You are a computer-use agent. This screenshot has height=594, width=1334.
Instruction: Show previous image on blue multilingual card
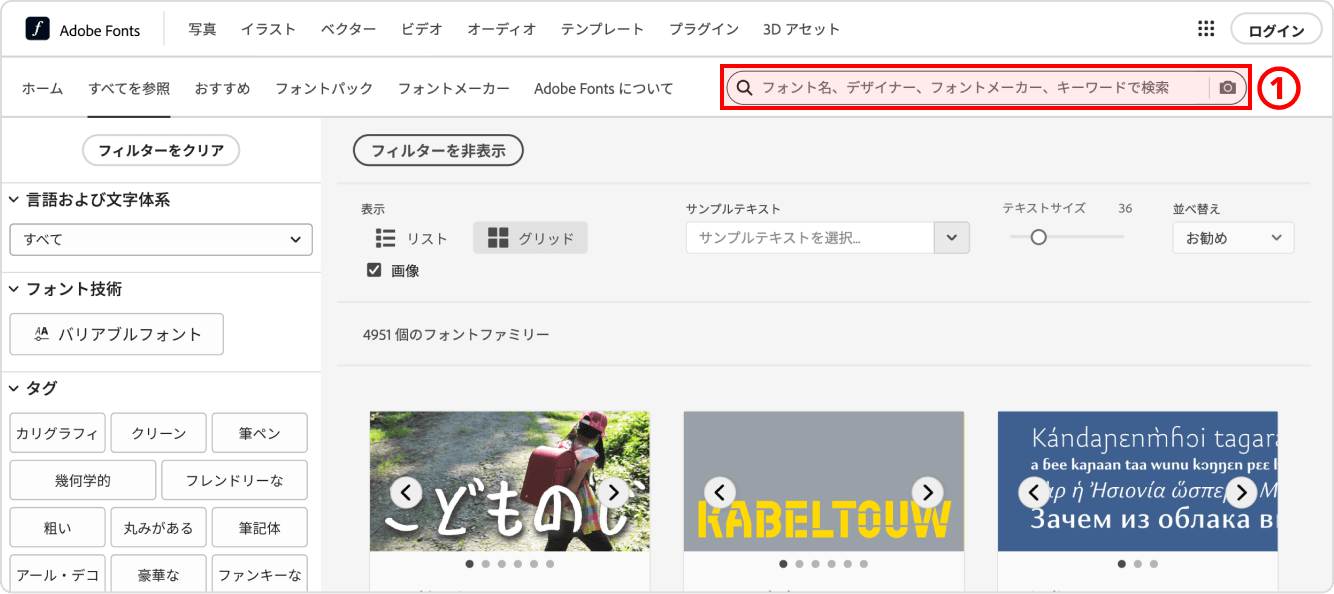tap(1033, 492)
